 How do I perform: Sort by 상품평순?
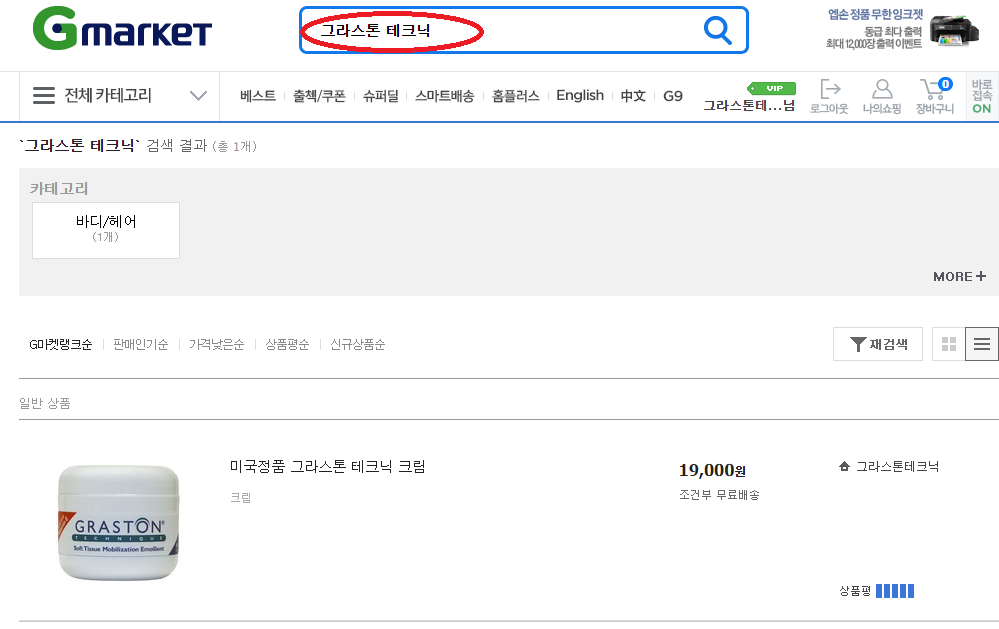(287, 345)
